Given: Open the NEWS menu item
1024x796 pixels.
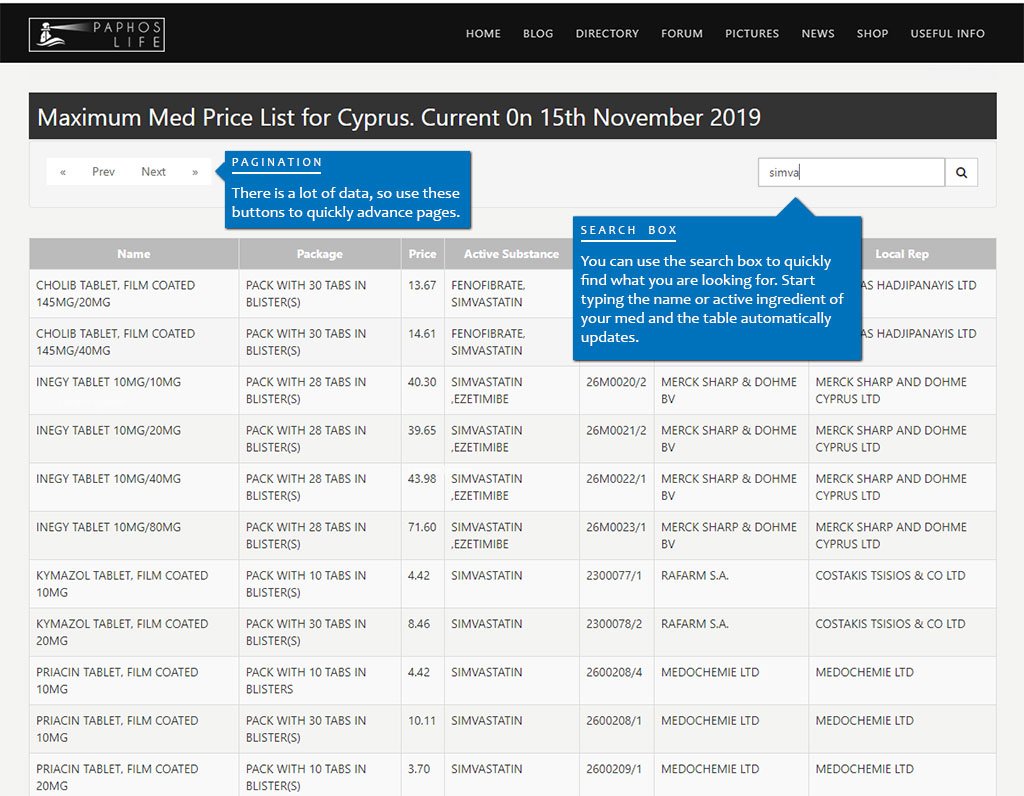Looking at the screenshot, I should (818, 33).
